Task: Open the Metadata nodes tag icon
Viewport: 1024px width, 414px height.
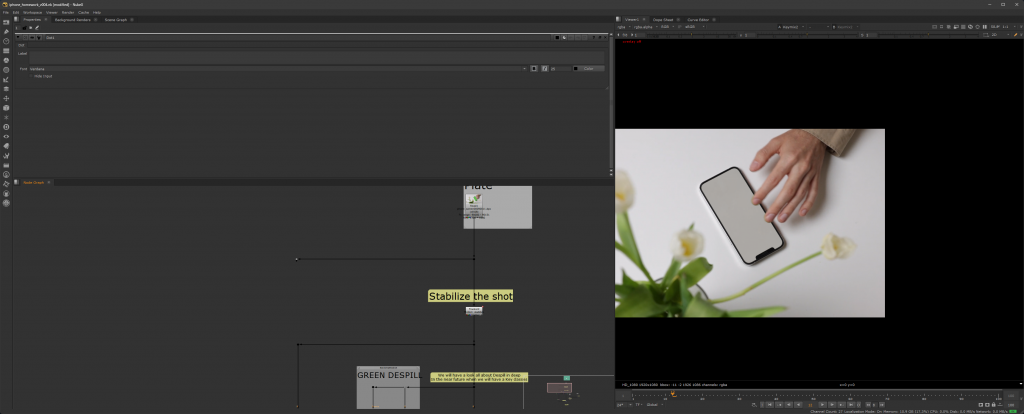Action: tap(6, 146)
